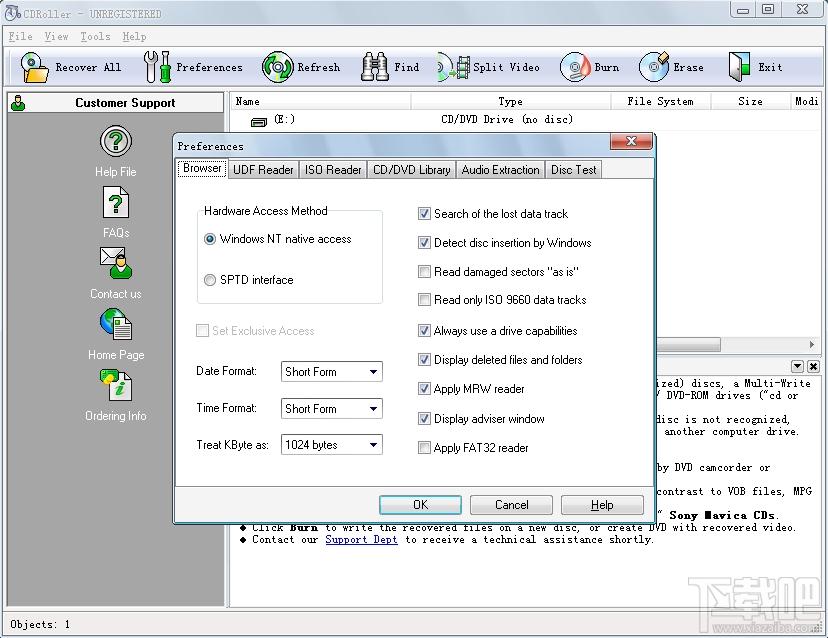Follow the Support Dept link

[361, 539]
